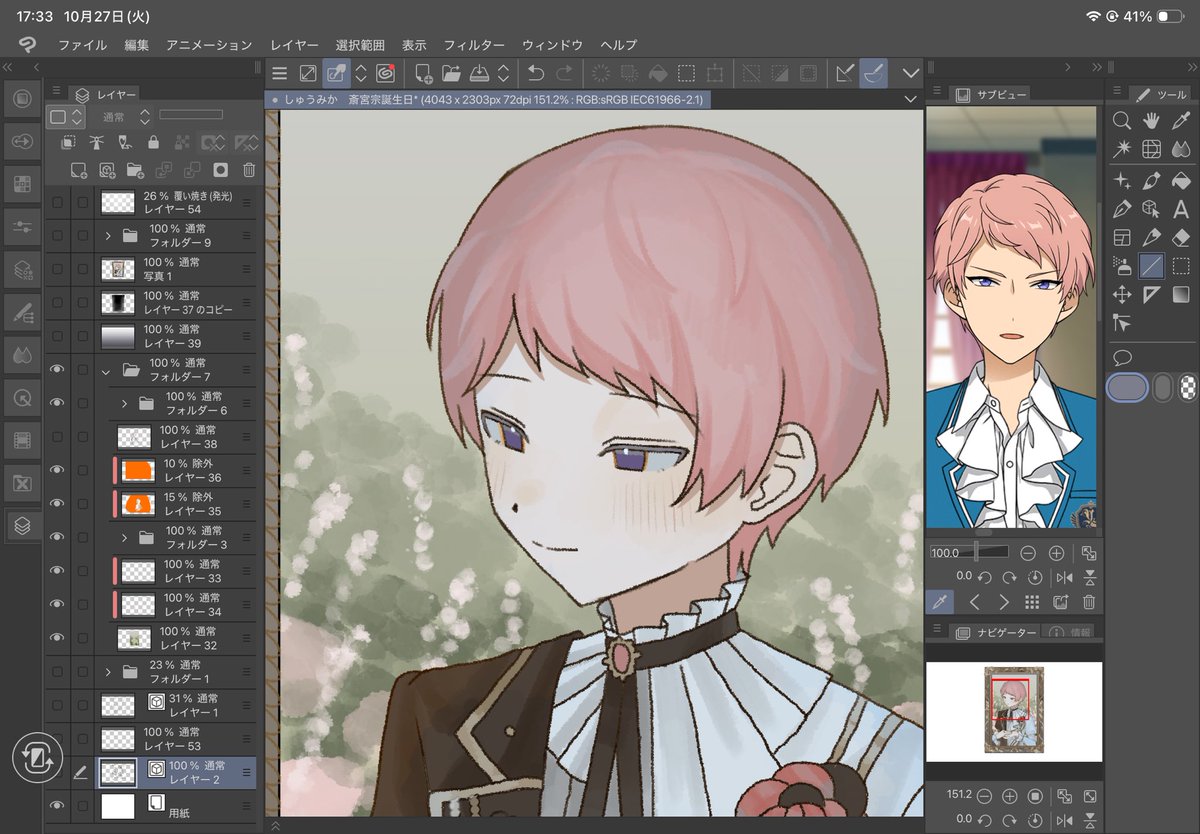Expand the フォルダー 1 folder
Screen dimensions: 1200x834
107,671
